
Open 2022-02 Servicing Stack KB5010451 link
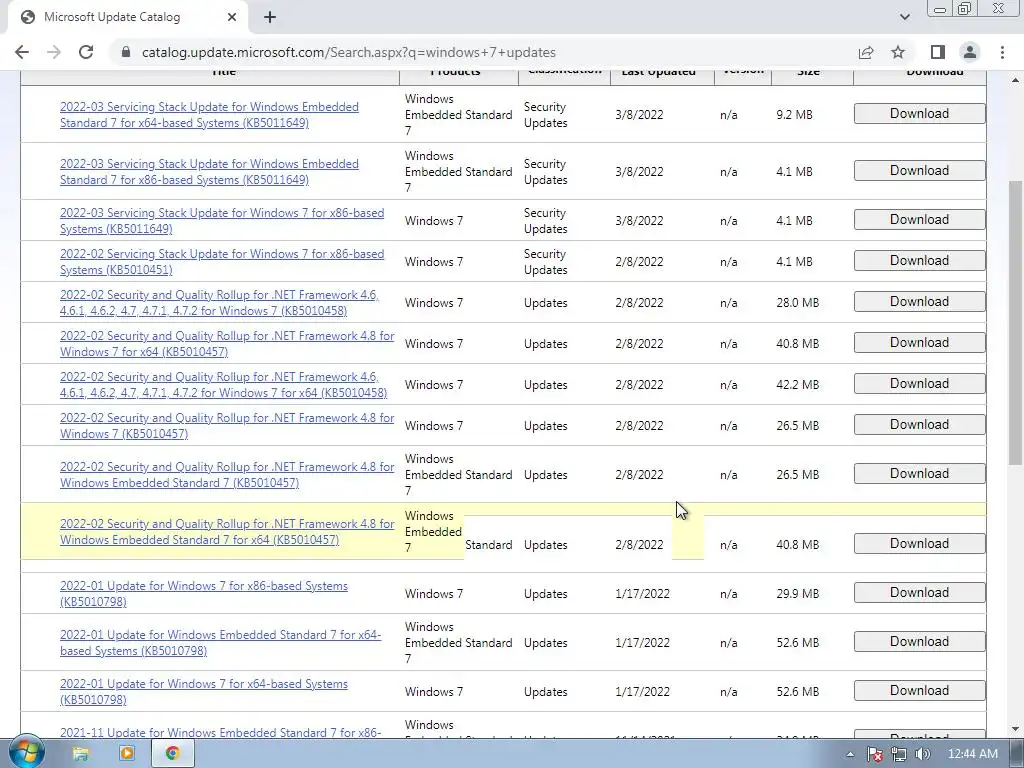tap(222, 262)
